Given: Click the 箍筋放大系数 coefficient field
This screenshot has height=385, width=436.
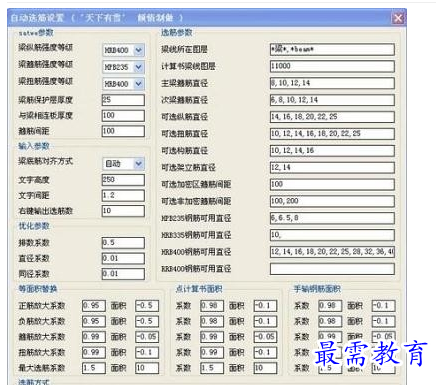Looking at the screenshot, I should 94,337.
